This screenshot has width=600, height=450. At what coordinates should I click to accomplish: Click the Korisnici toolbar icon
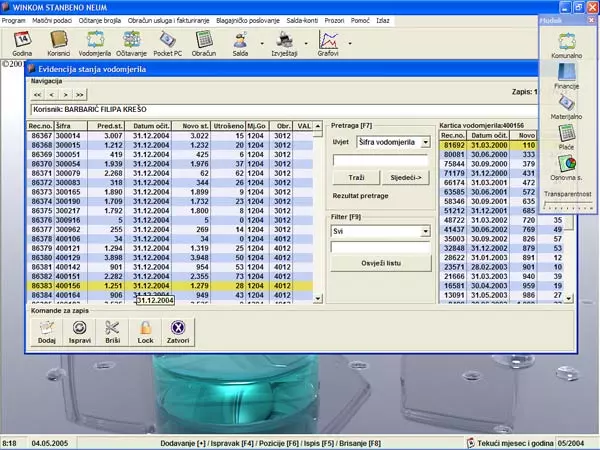pos(59,41)
